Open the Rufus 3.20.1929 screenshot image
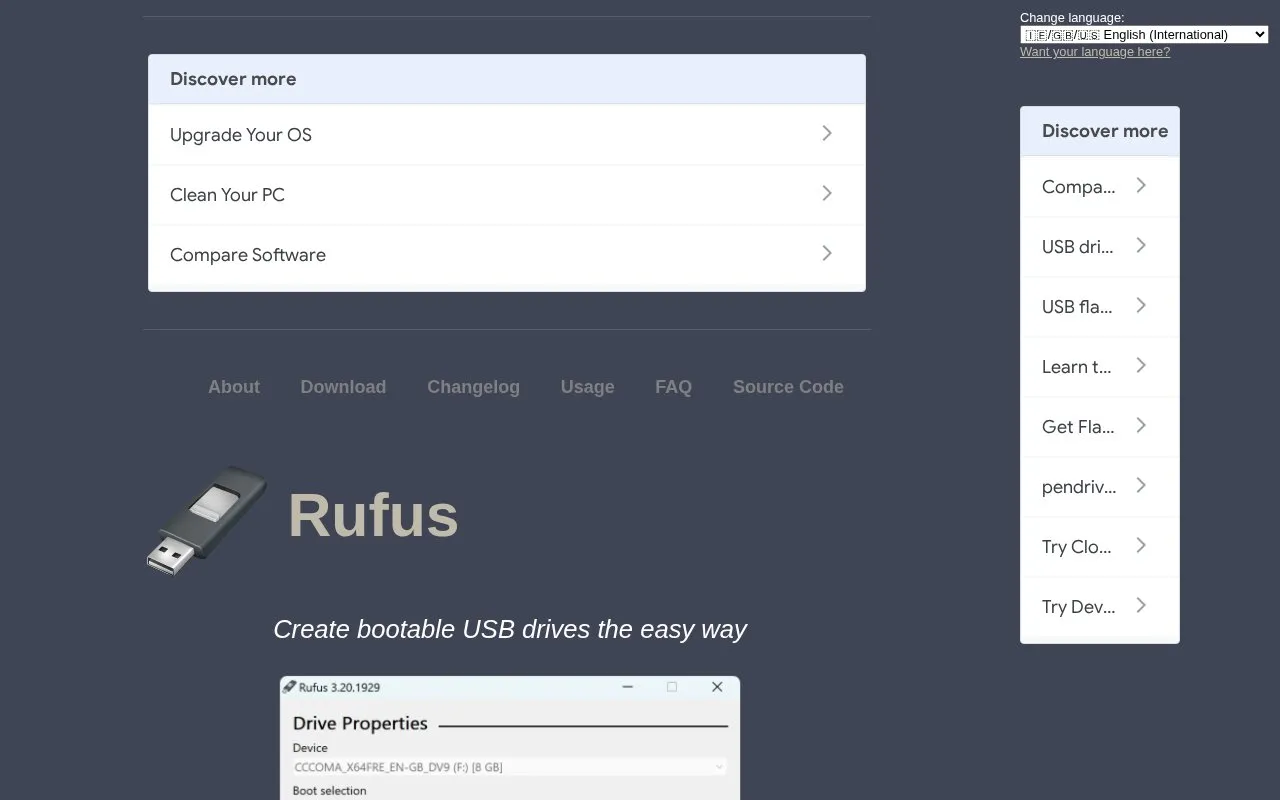The height and width of the screenshot is (800, 1280). (510, 738)
